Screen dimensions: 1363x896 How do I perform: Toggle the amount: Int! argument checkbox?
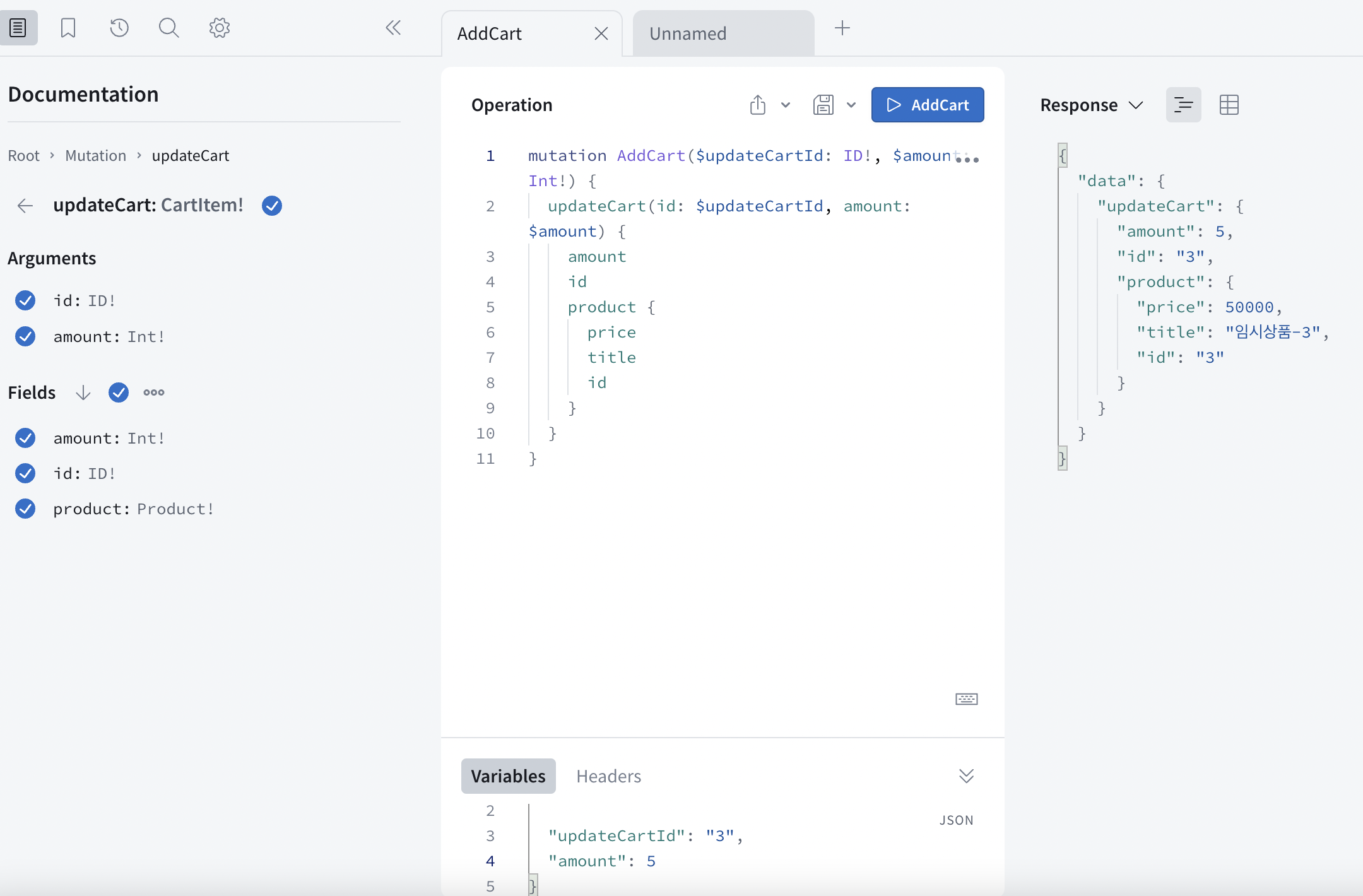pyautogui.click(x=25, y=336)
